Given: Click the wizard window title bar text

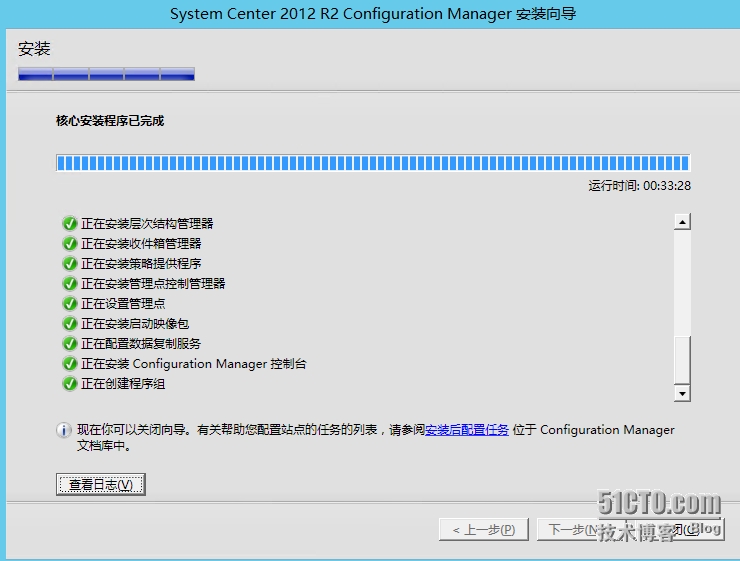Looking at the screenshot, I should pos(373,14).
